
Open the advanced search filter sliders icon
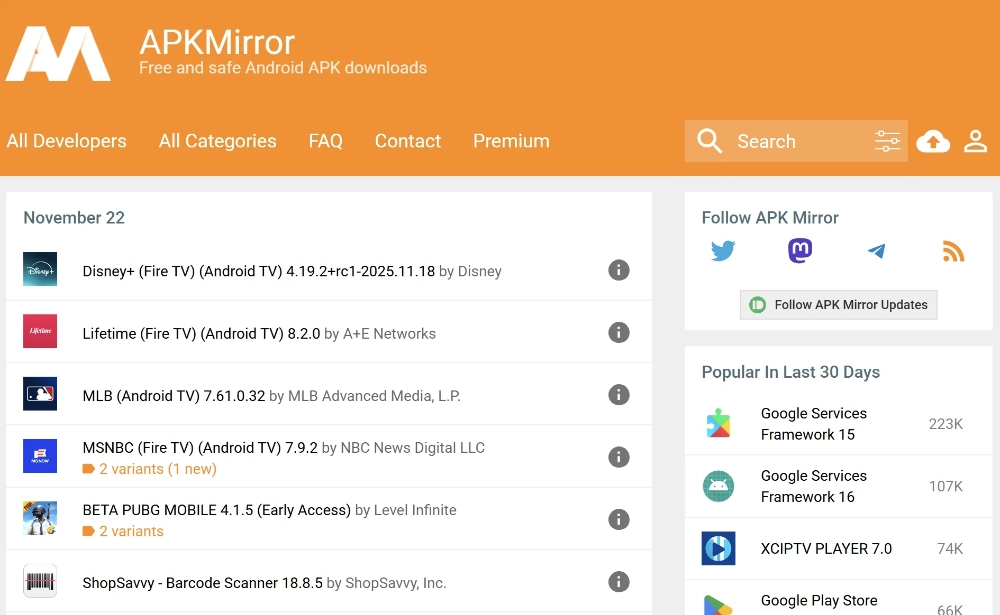(887, 142)
